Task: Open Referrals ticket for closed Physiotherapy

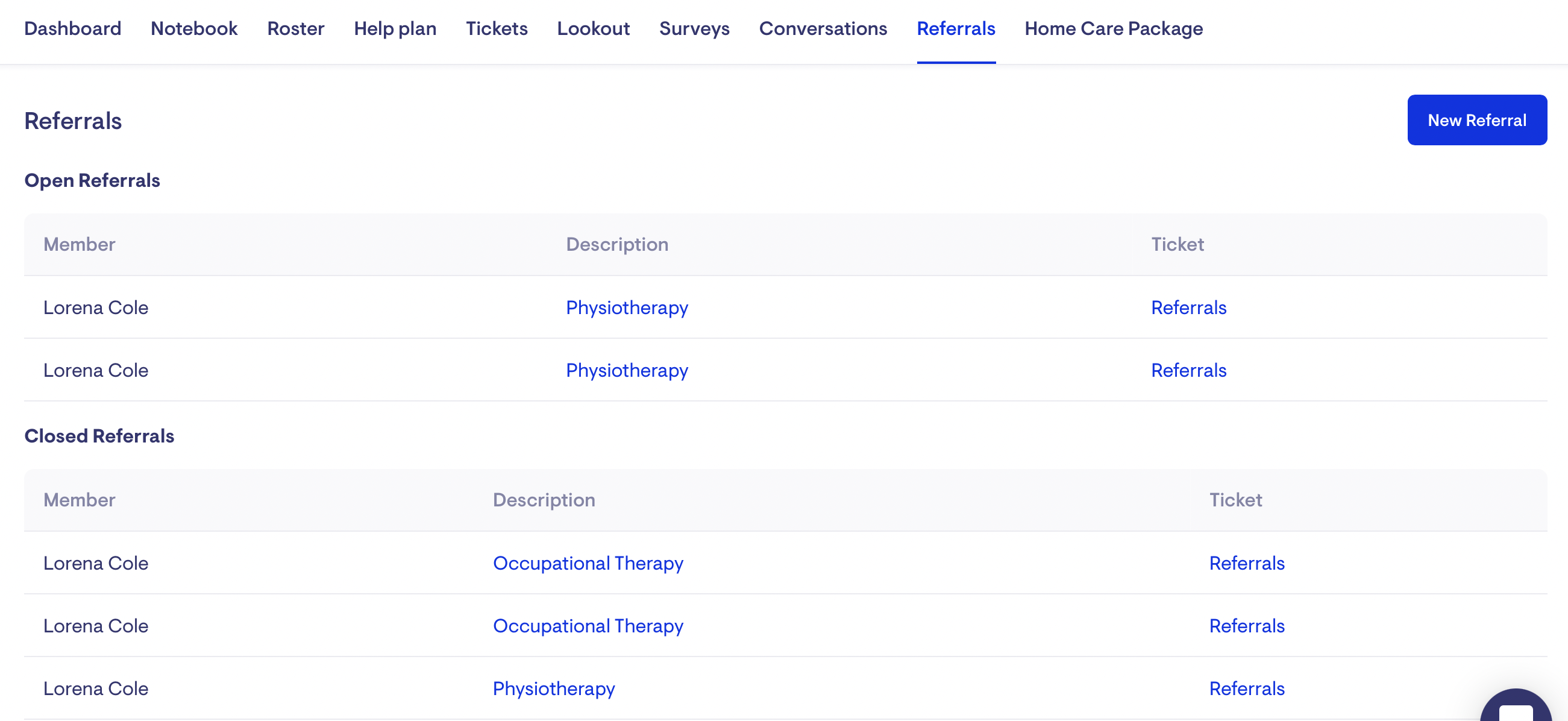Action: click(1247, 688)
